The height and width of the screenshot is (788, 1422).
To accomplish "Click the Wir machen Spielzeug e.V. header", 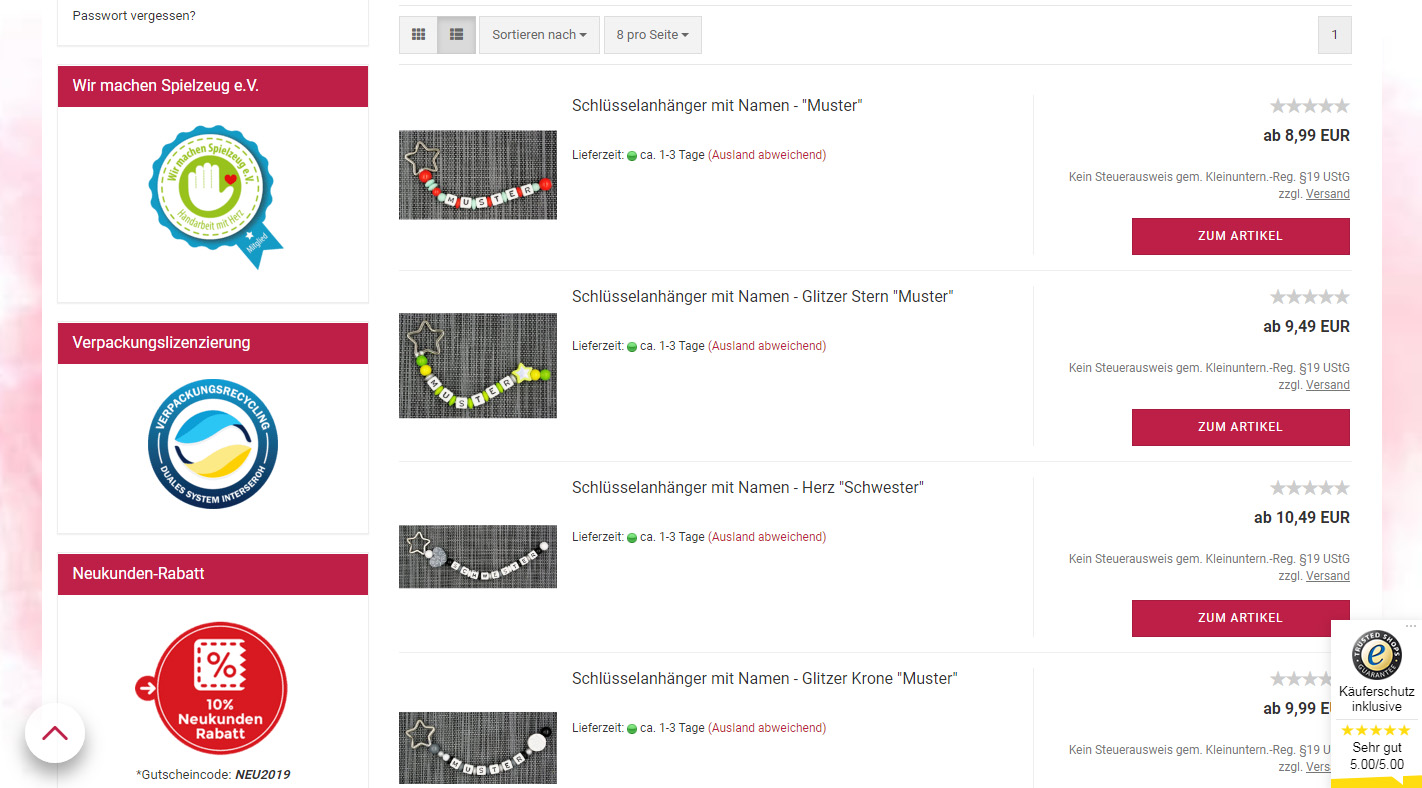I will 213,86.
